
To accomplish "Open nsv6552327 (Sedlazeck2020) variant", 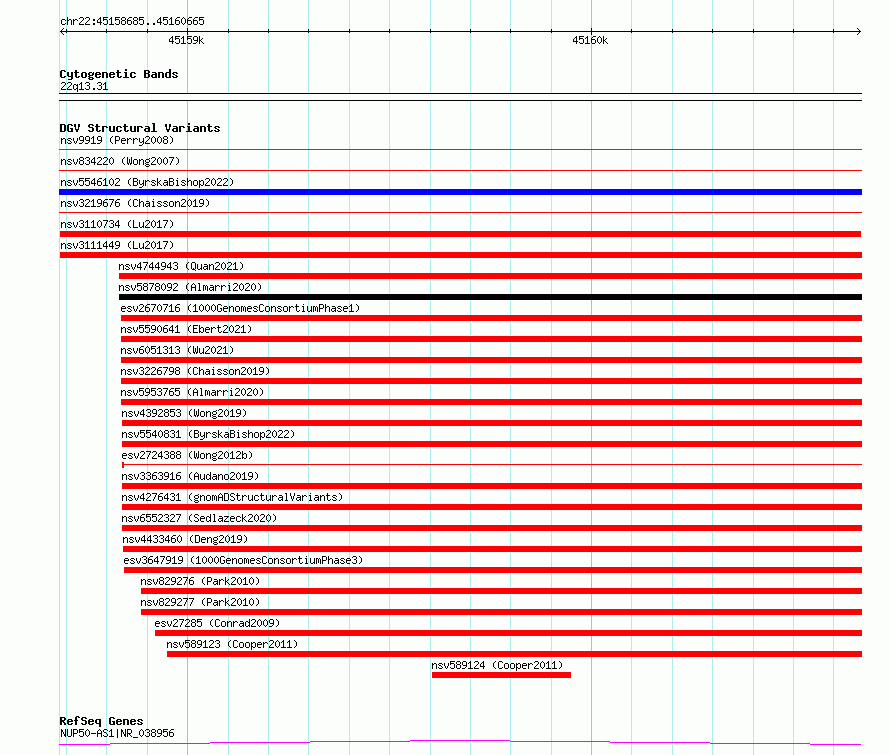I will tap(199, 518).
